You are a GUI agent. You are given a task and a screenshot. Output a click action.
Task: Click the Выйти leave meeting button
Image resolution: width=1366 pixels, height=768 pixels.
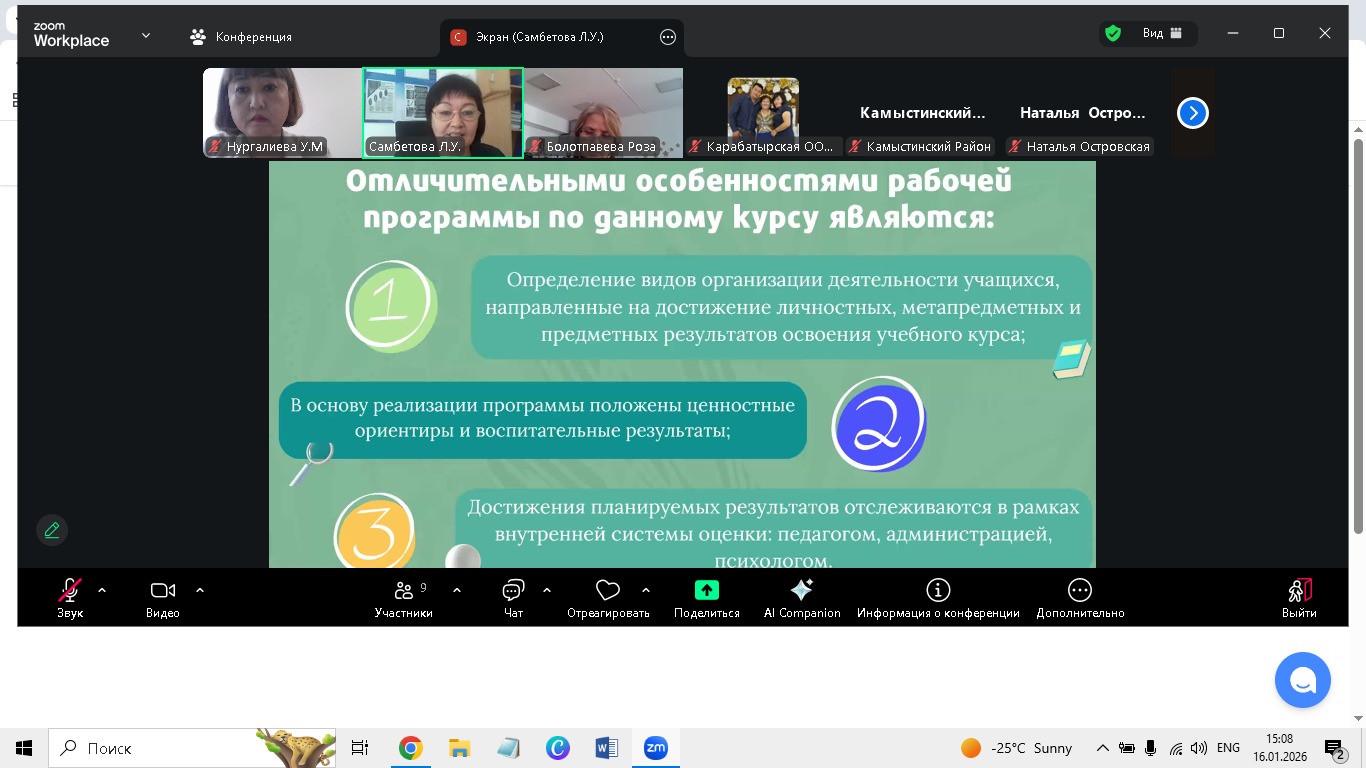(1299, 597)
